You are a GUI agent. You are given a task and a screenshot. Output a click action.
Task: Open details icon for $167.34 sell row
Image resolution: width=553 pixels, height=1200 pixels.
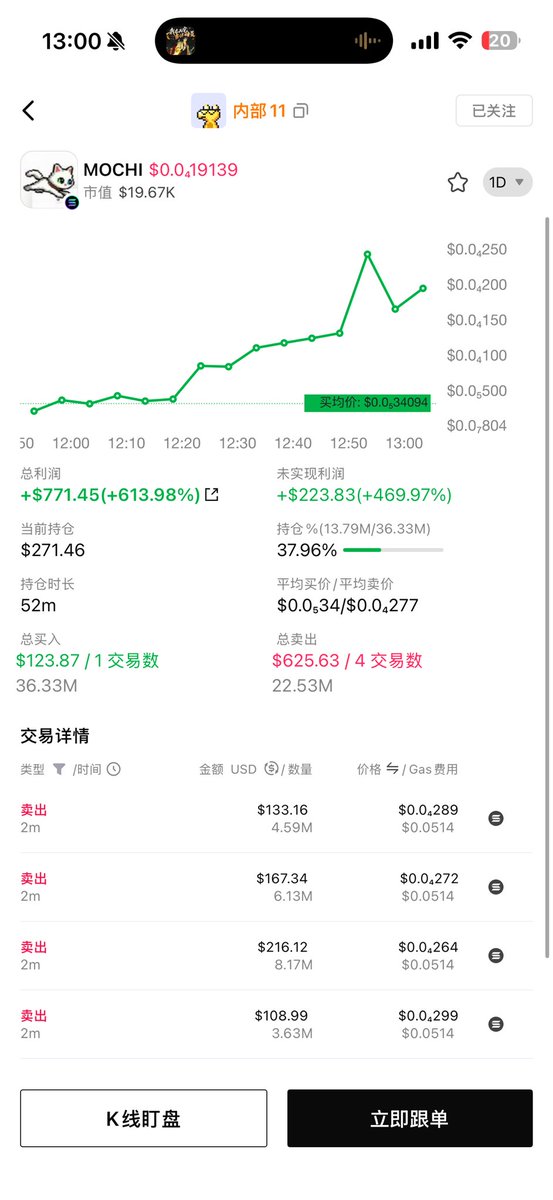pos(496,887)
